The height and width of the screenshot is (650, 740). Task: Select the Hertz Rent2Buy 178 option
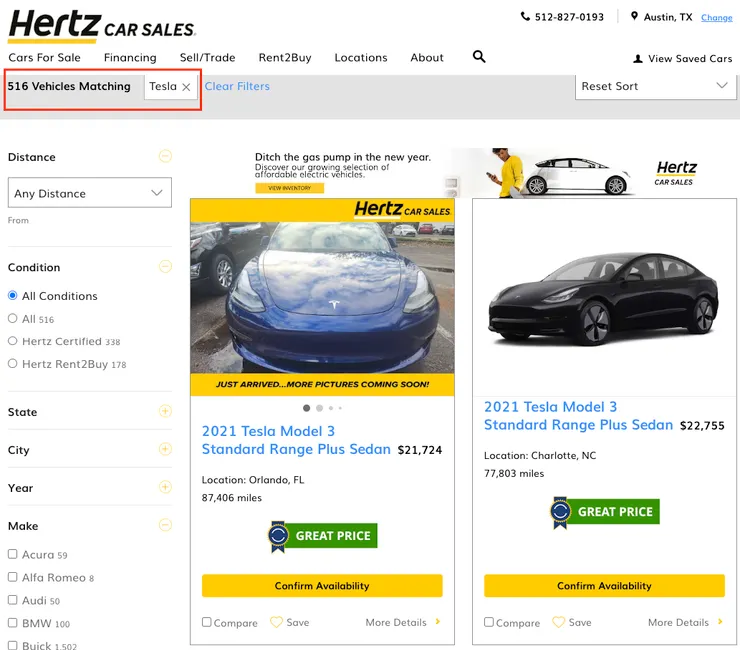click(x=13, y=363)
